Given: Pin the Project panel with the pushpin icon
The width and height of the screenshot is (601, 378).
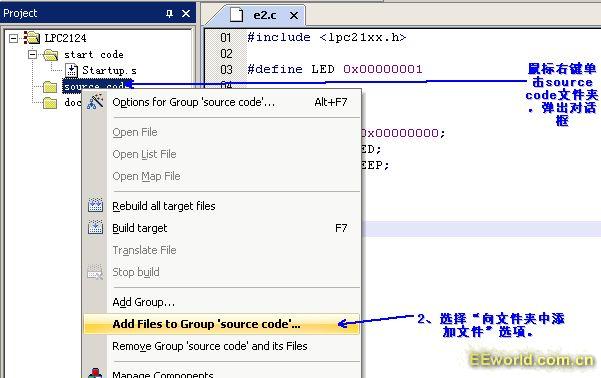Looking at the screenshot, I should 169,13.
